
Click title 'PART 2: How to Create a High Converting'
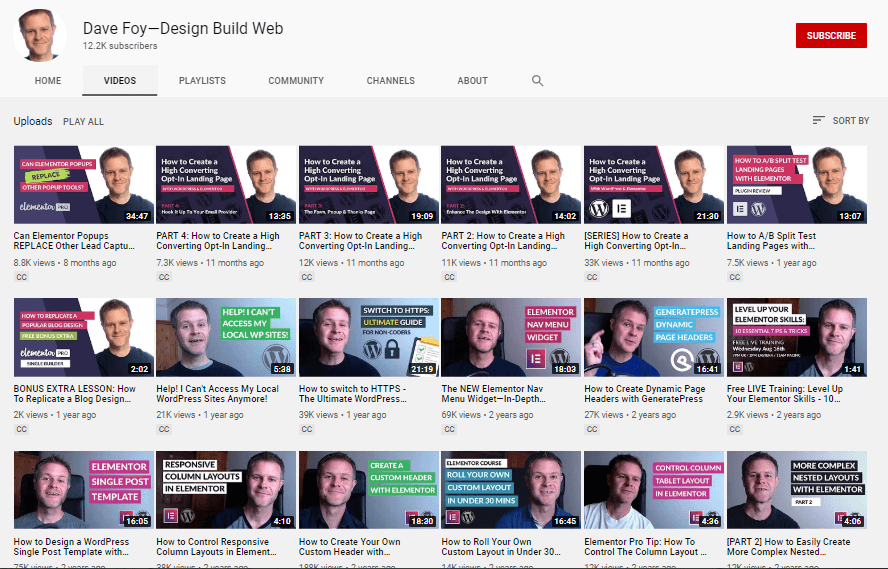[x=503, y=241]
